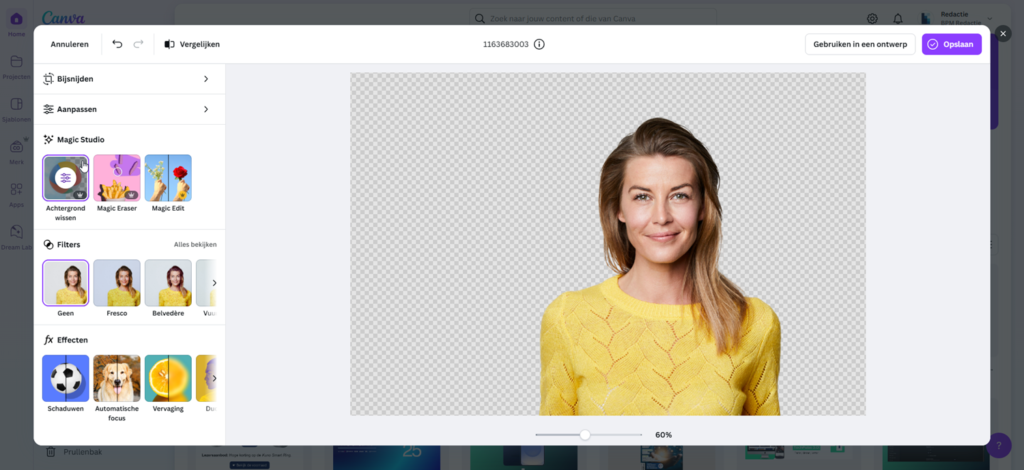Click Alles bekijken for filters

(x=195, y=244)
